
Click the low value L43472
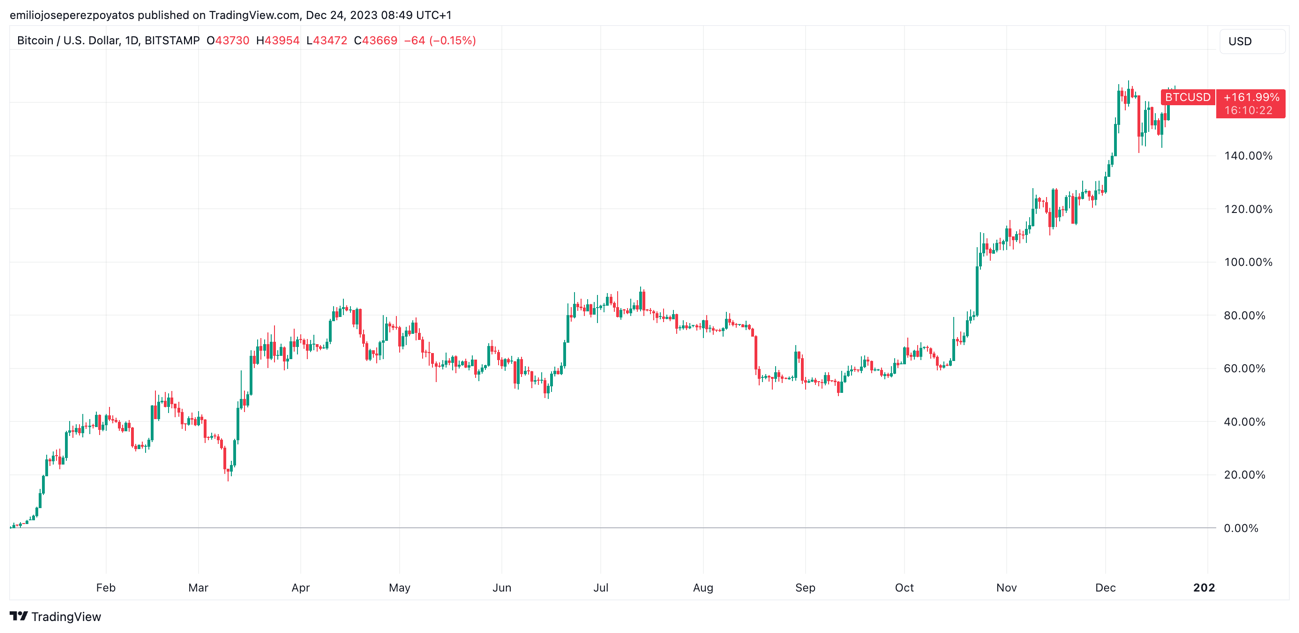coord(327,41)
